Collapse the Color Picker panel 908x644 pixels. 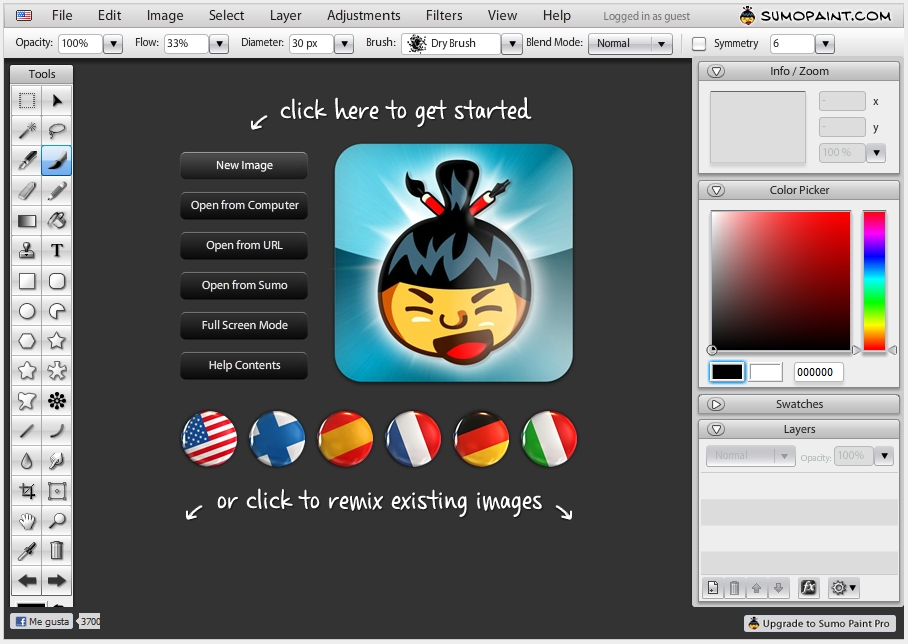716,190
